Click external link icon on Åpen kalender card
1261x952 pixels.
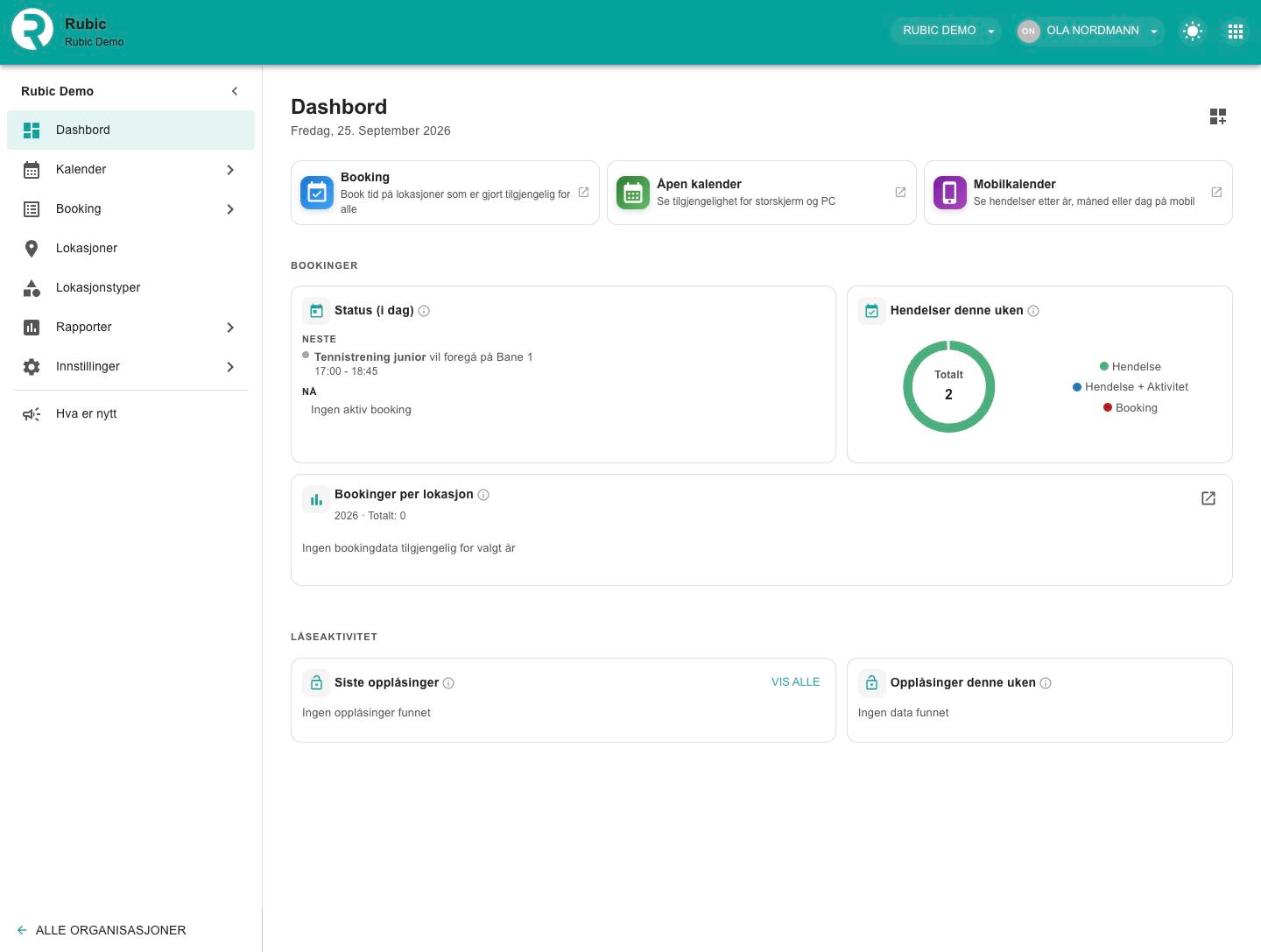tap(900, 192)
